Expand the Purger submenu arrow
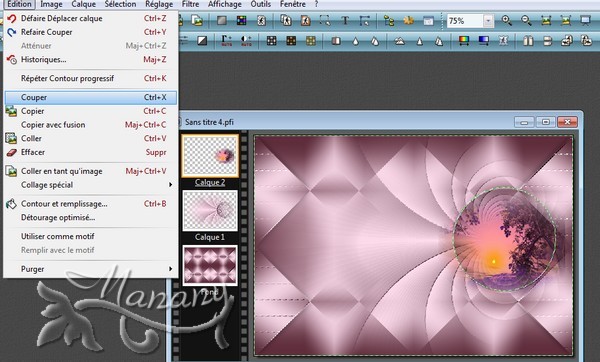The height and width of the screenshot is (362, 600). click(170, 269)
